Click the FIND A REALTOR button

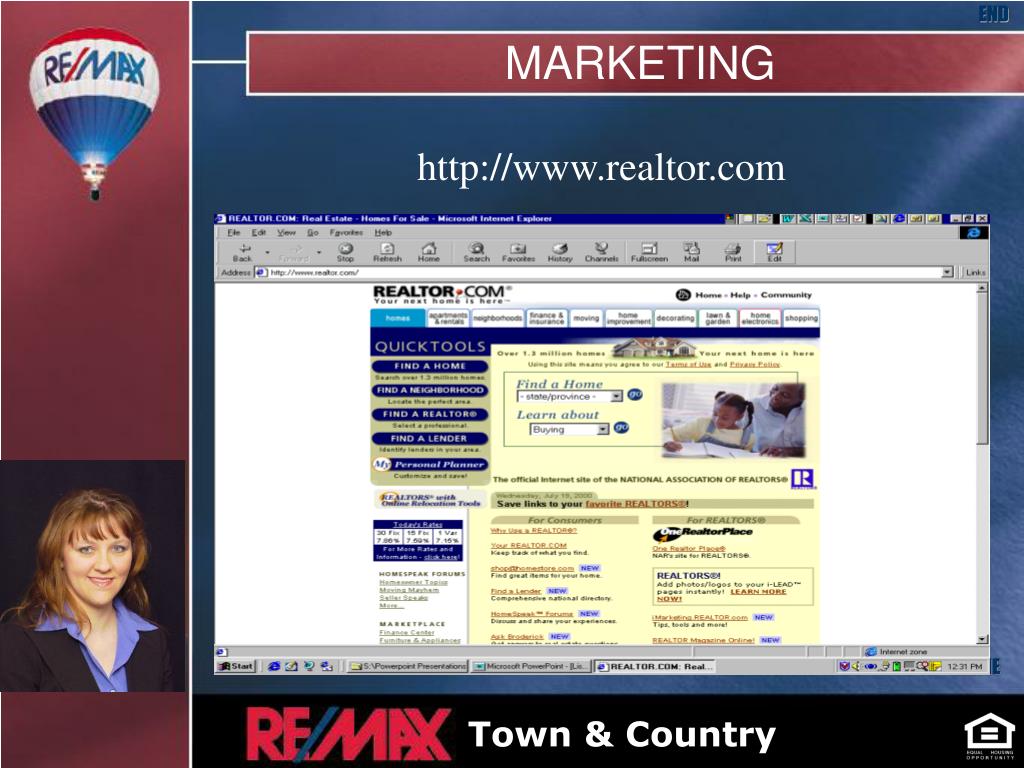point(430,414)
